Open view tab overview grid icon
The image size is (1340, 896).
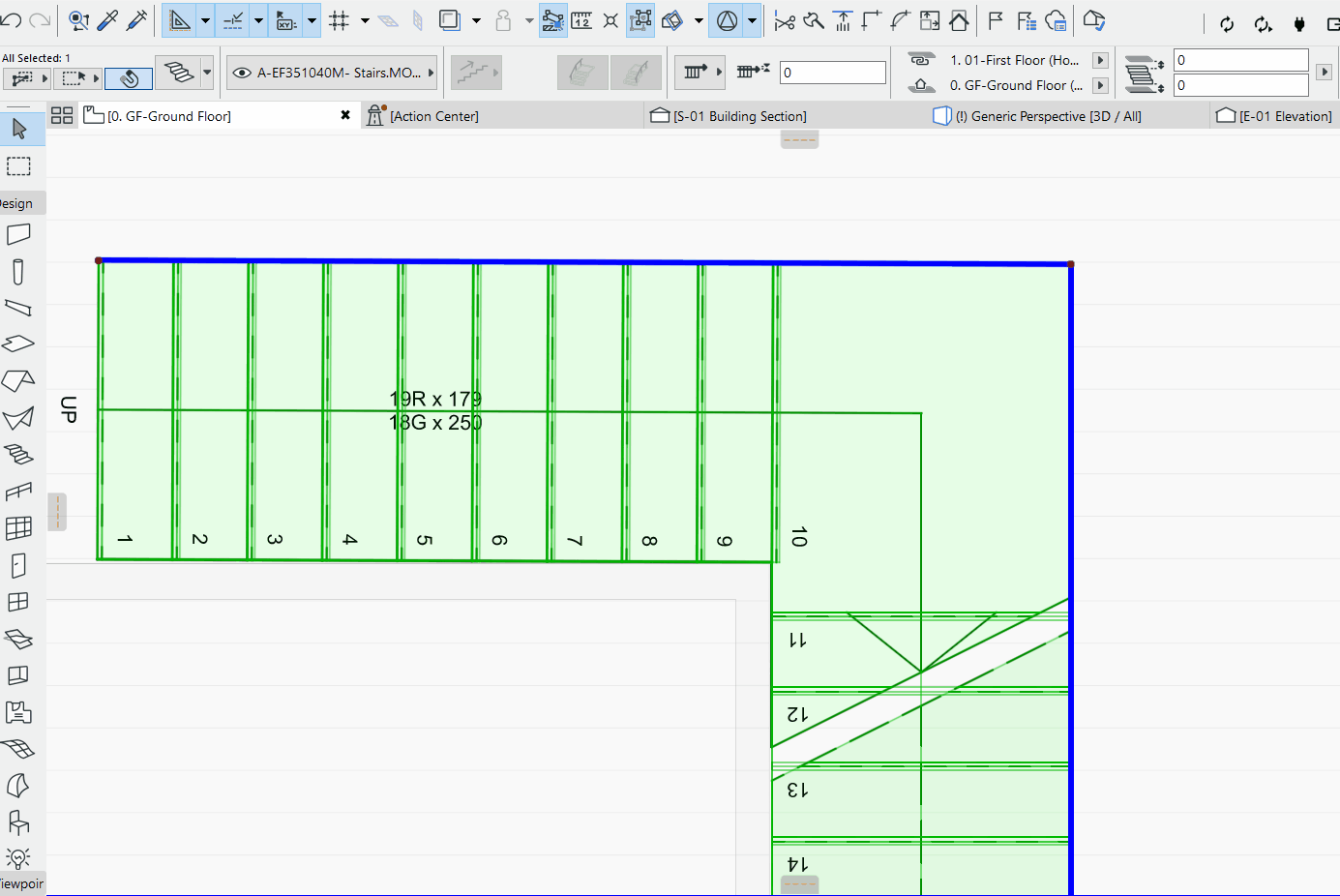(62, 115)
